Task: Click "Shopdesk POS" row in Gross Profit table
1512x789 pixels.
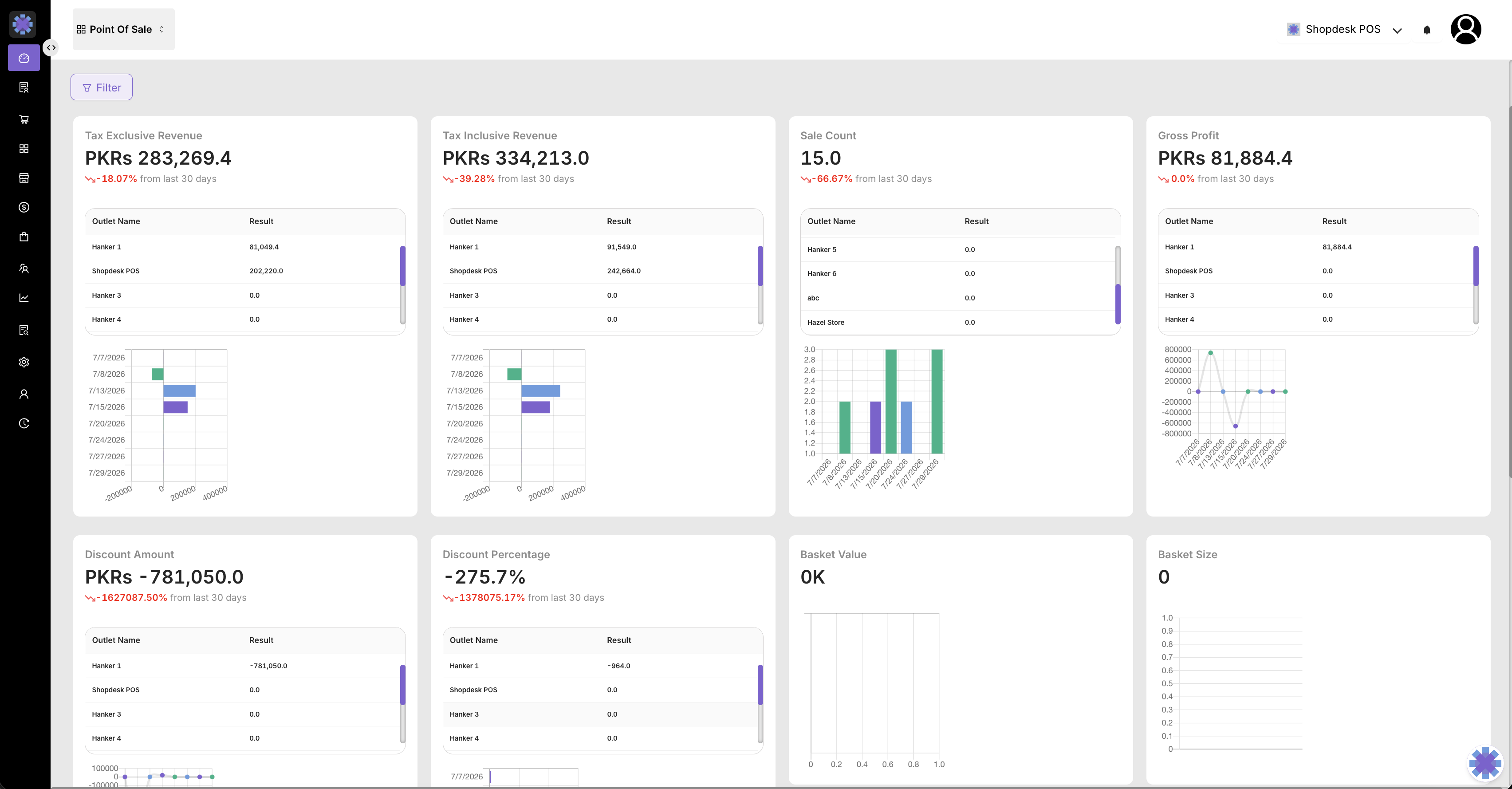Action: click(1315, 271)
